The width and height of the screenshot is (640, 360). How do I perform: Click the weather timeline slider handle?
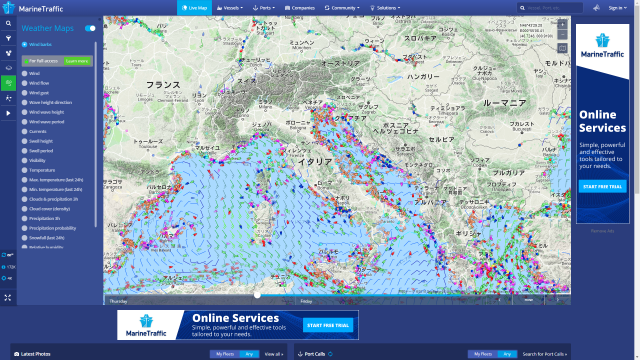tap(257, 295)
